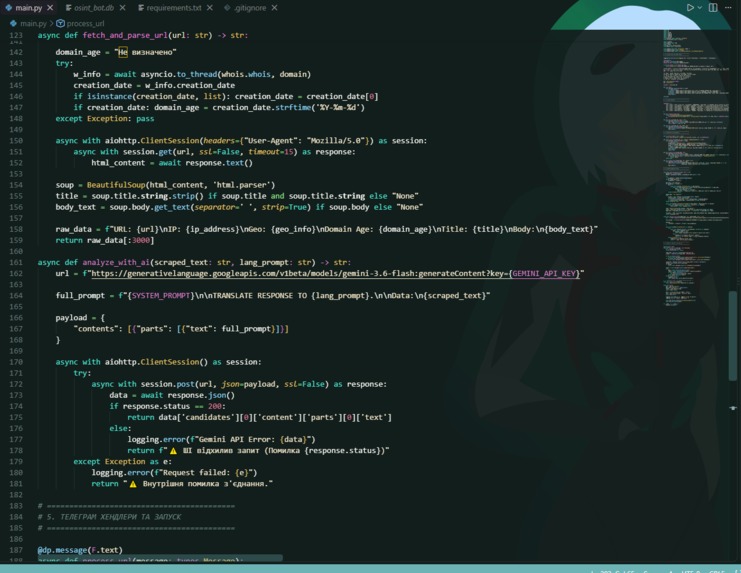741x573 pixels.
Task: Click "html_content = await response.text()" line
Action: tap(172, 162)
